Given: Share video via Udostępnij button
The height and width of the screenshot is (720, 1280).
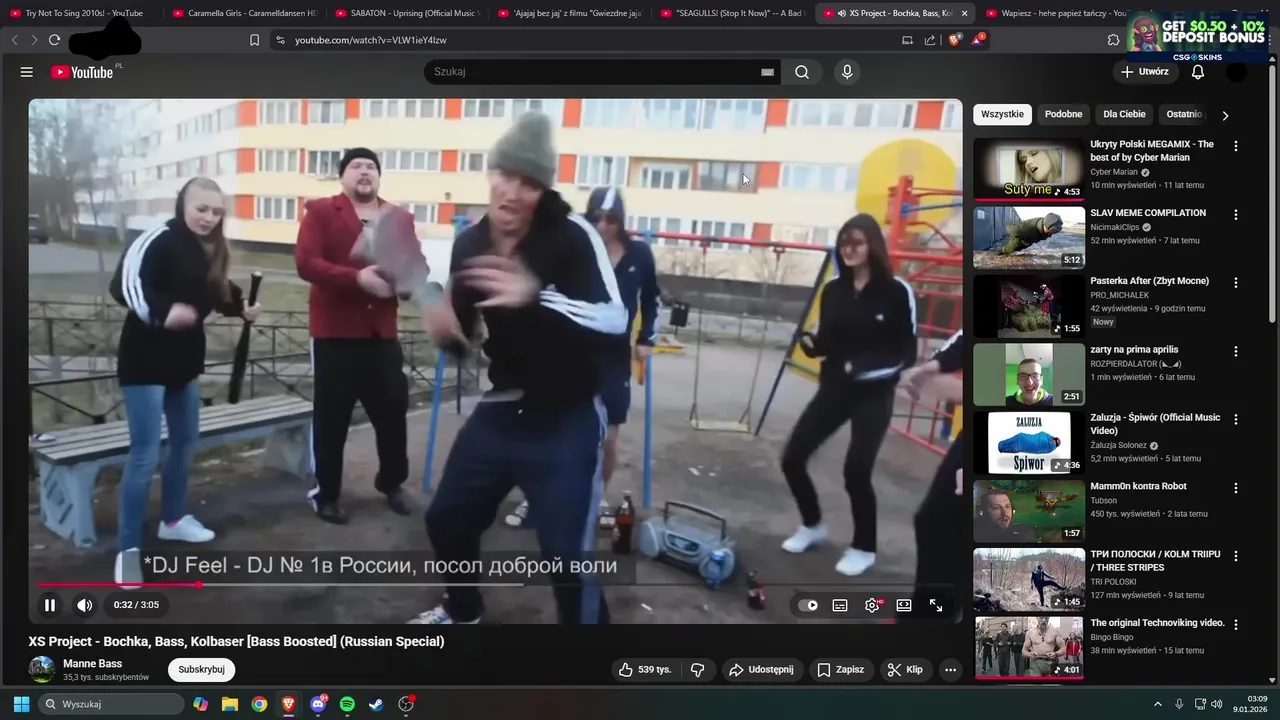Looking at the screenshot, I should pyautogui.click(x=762, y=670).
